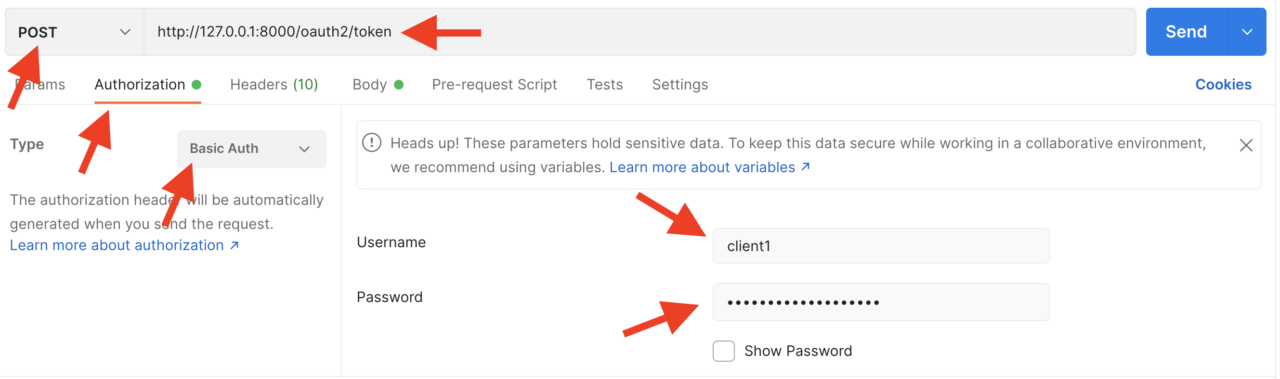Open the Learn more about authorization link
1280x379 pixels.
point(125,245)
